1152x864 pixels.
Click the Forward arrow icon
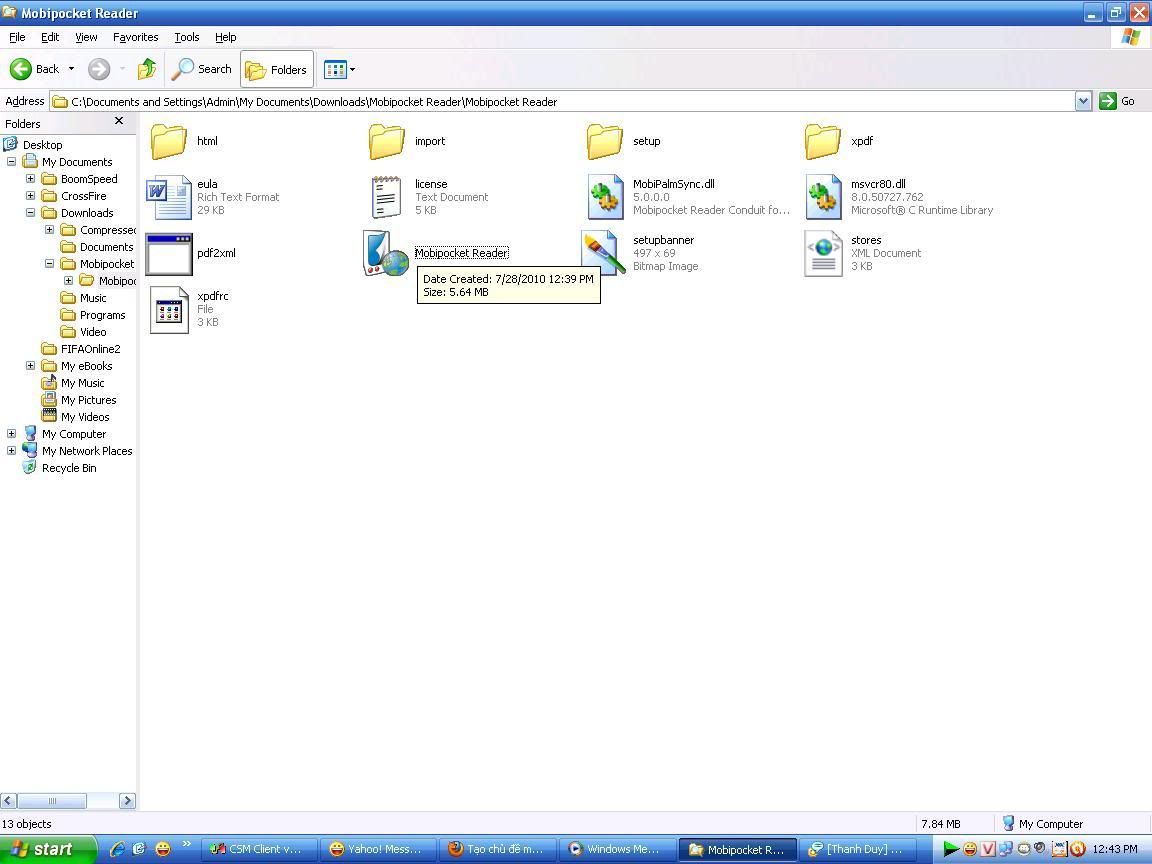click(x=99, y=69)
